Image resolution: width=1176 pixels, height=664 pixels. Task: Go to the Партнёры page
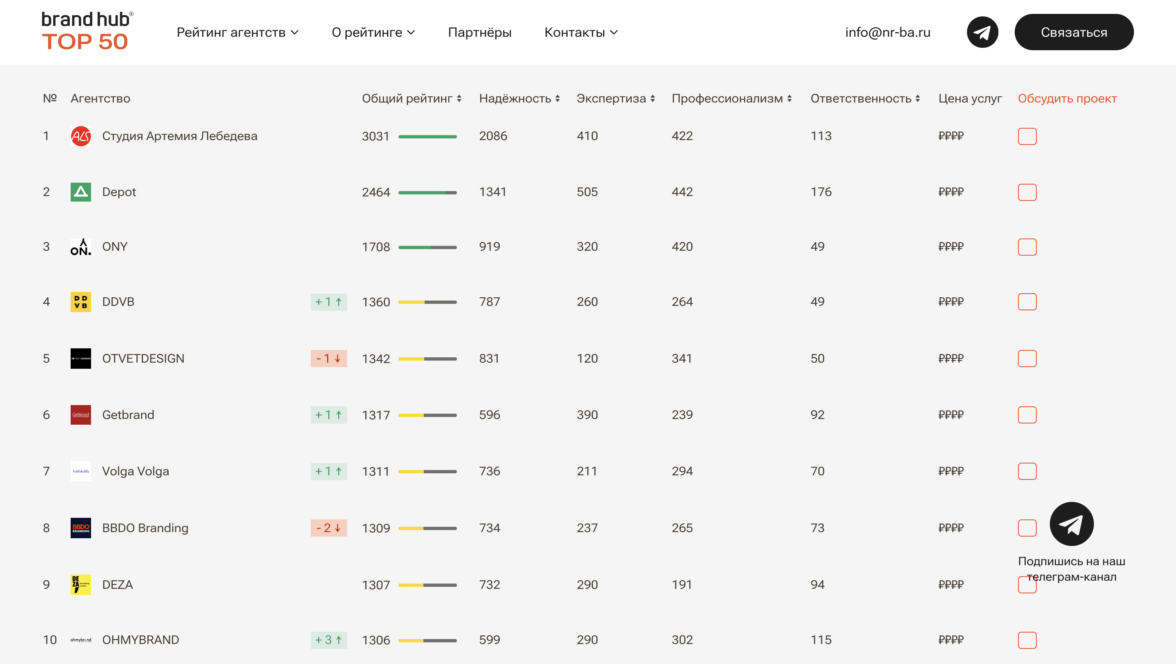point(480,32)
